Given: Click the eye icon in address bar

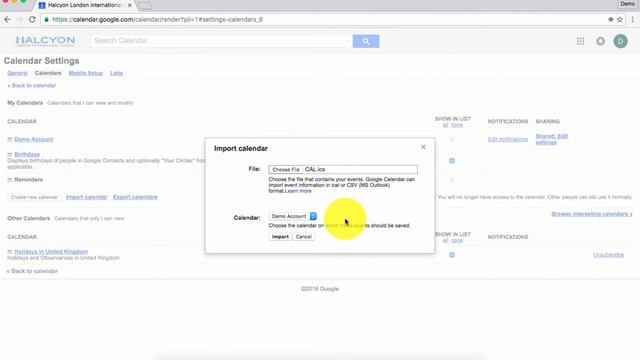Looking at the screenshot, I should coord(610,19).
